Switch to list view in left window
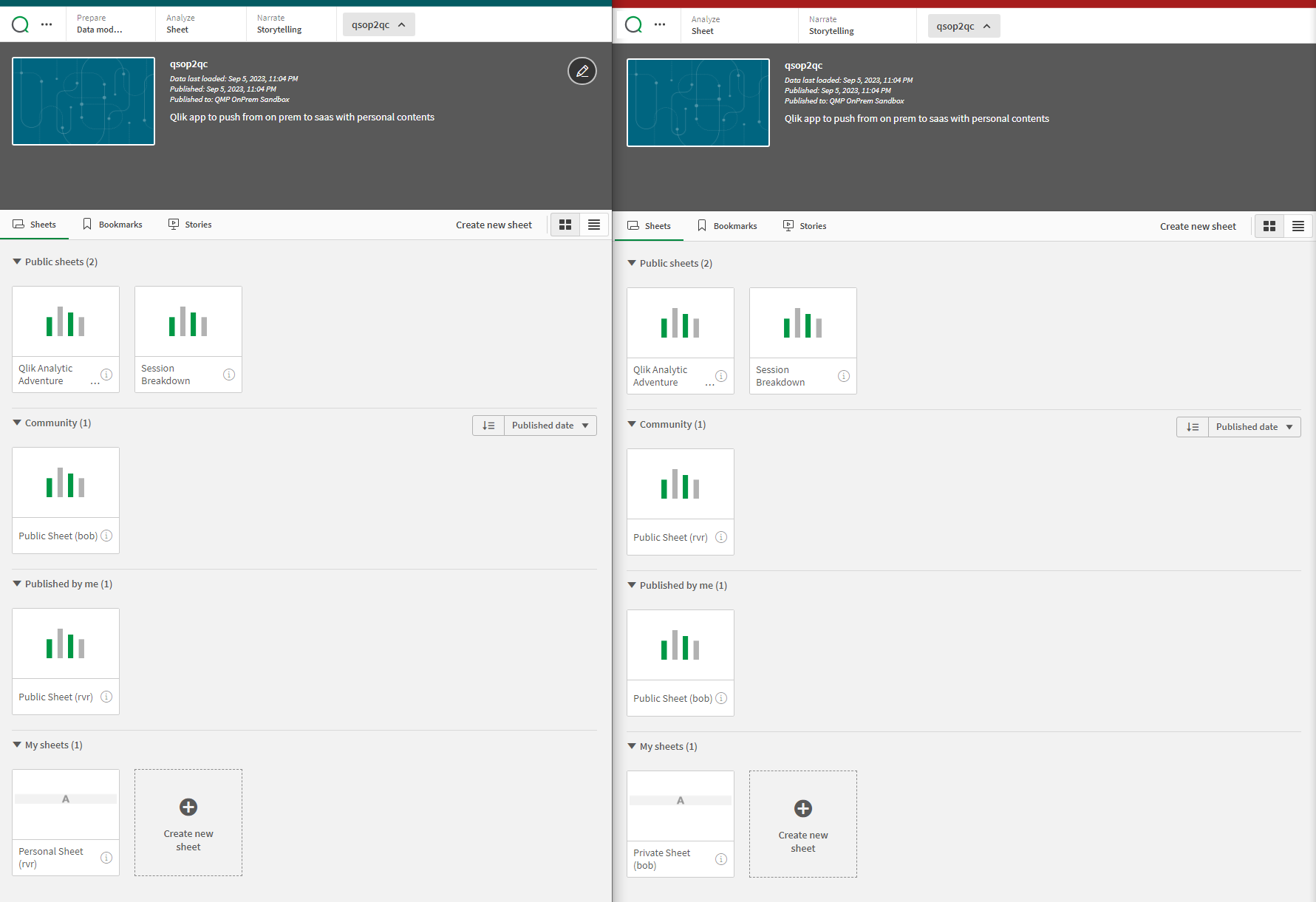 594,225
